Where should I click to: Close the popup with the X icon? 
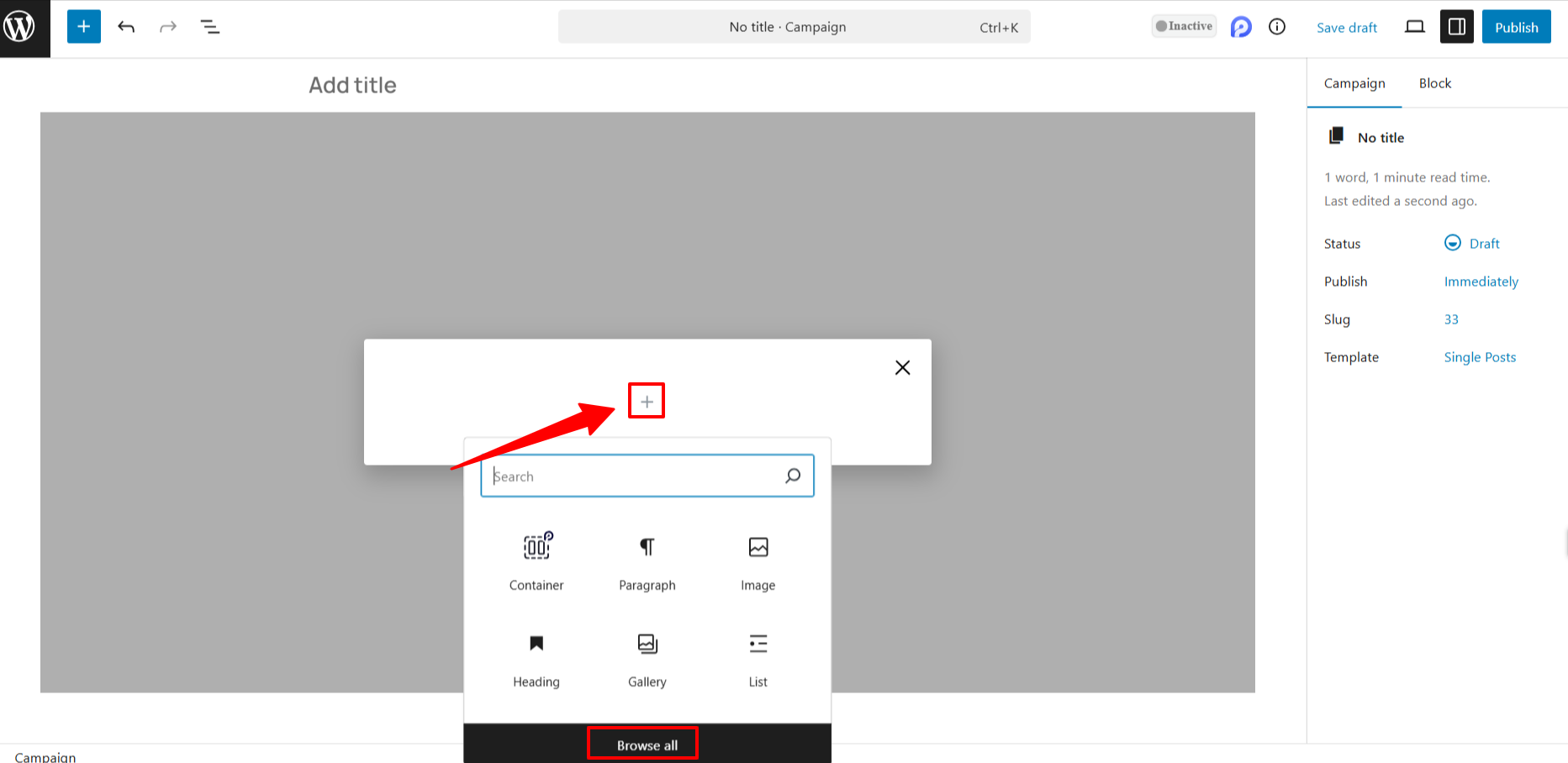902,367
